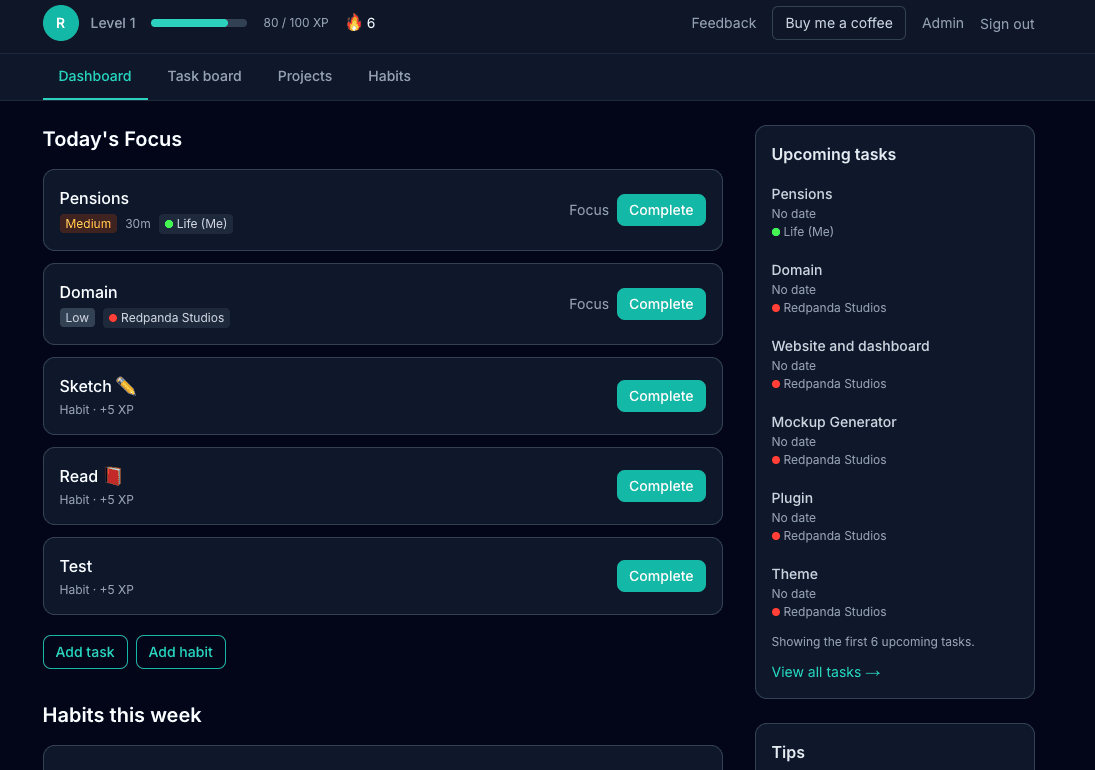
Task: Click the red dot under Theme in Upcoming tasks
Action: tap(775, 612)
